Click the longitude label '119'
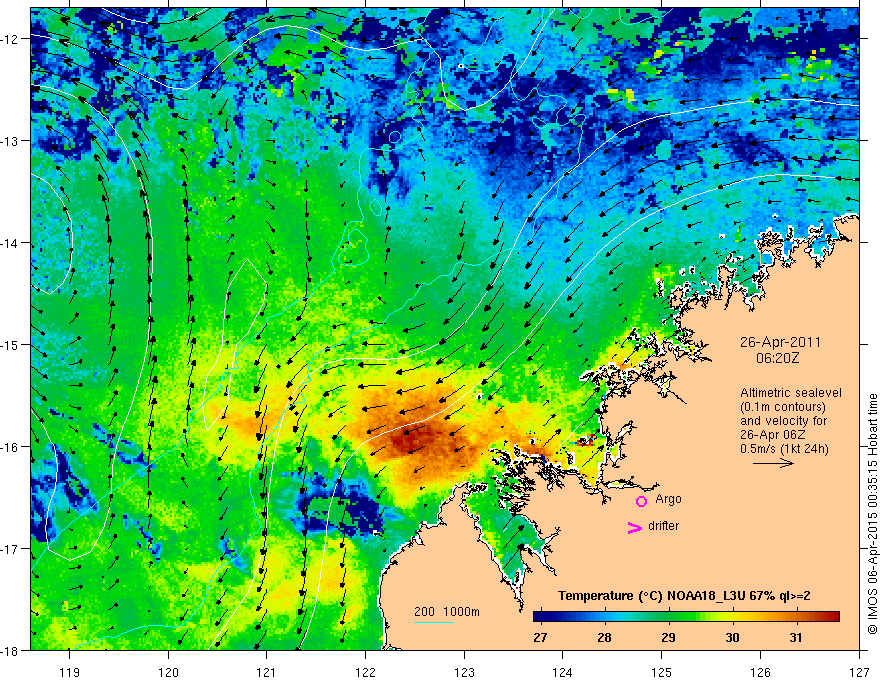Image resolution: width=880 pixels, height=680 pixels. [x=70, y=672]
